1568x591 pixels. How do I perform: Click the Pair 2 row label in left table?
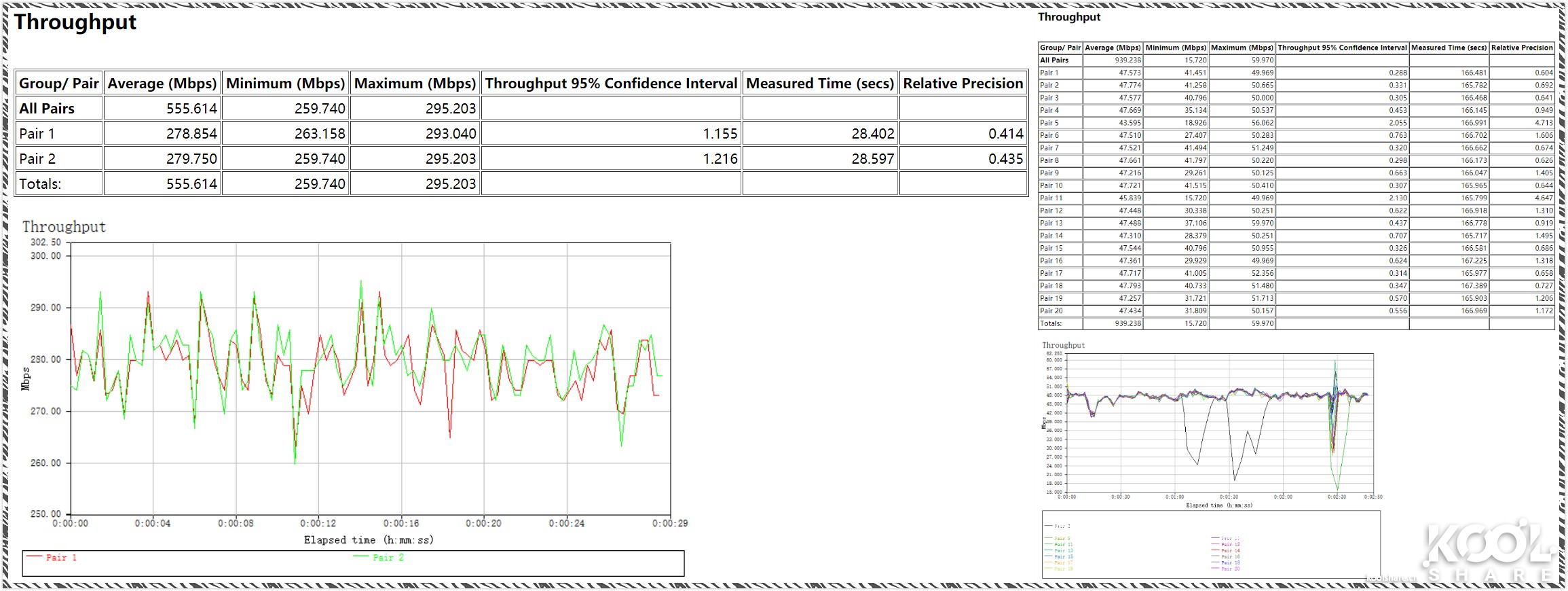click(x=37, y=159)
